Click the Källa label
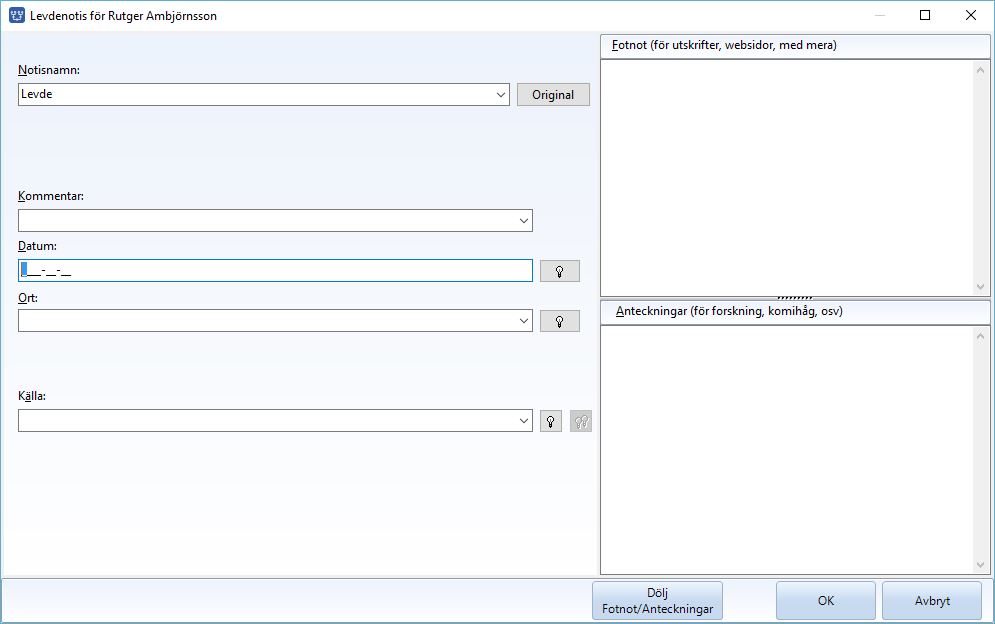 [x=32, y=396]
